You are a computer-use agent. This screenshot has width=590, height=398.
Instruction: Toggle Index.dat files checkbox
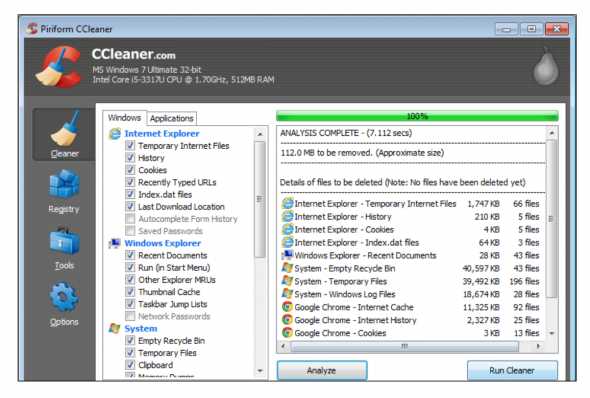point(130,194)
